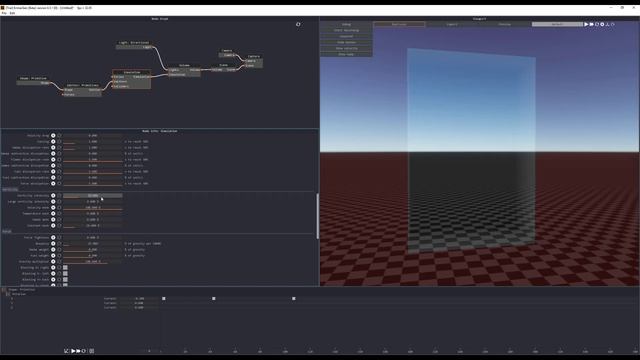Click the timeline play icon
Image resolution: width=640 pixels, height=360 pixels.
pos(73,351)
